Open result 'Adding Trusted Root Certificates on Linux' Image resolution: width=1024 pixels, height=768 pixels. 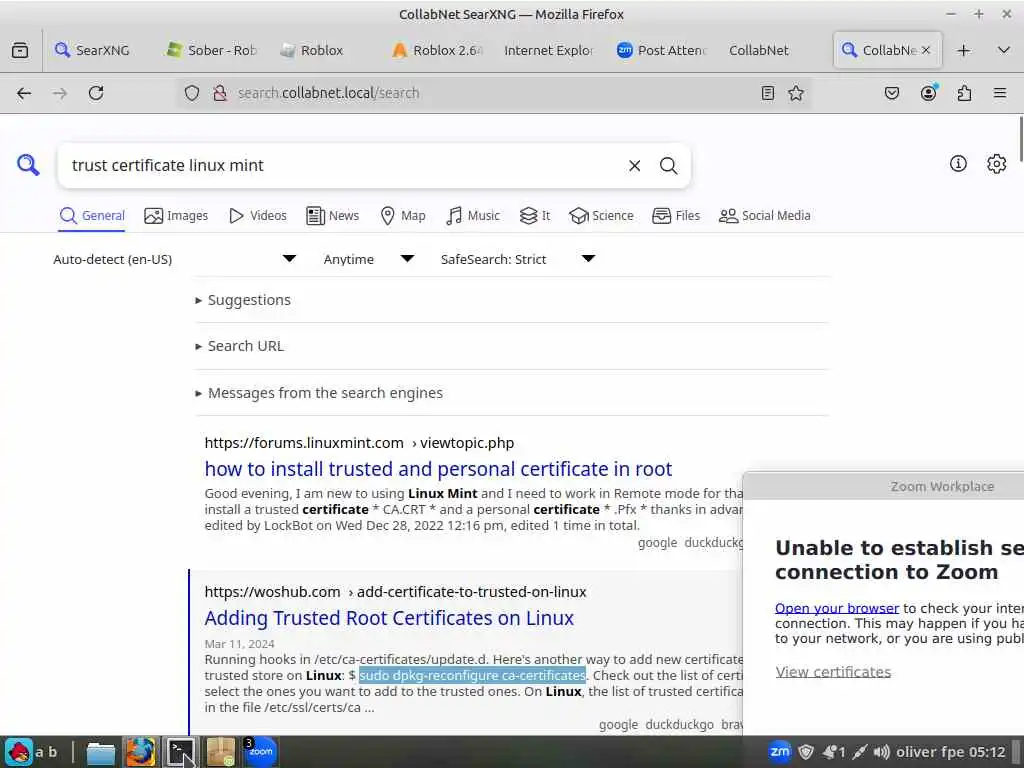click(x=389, y=618)
